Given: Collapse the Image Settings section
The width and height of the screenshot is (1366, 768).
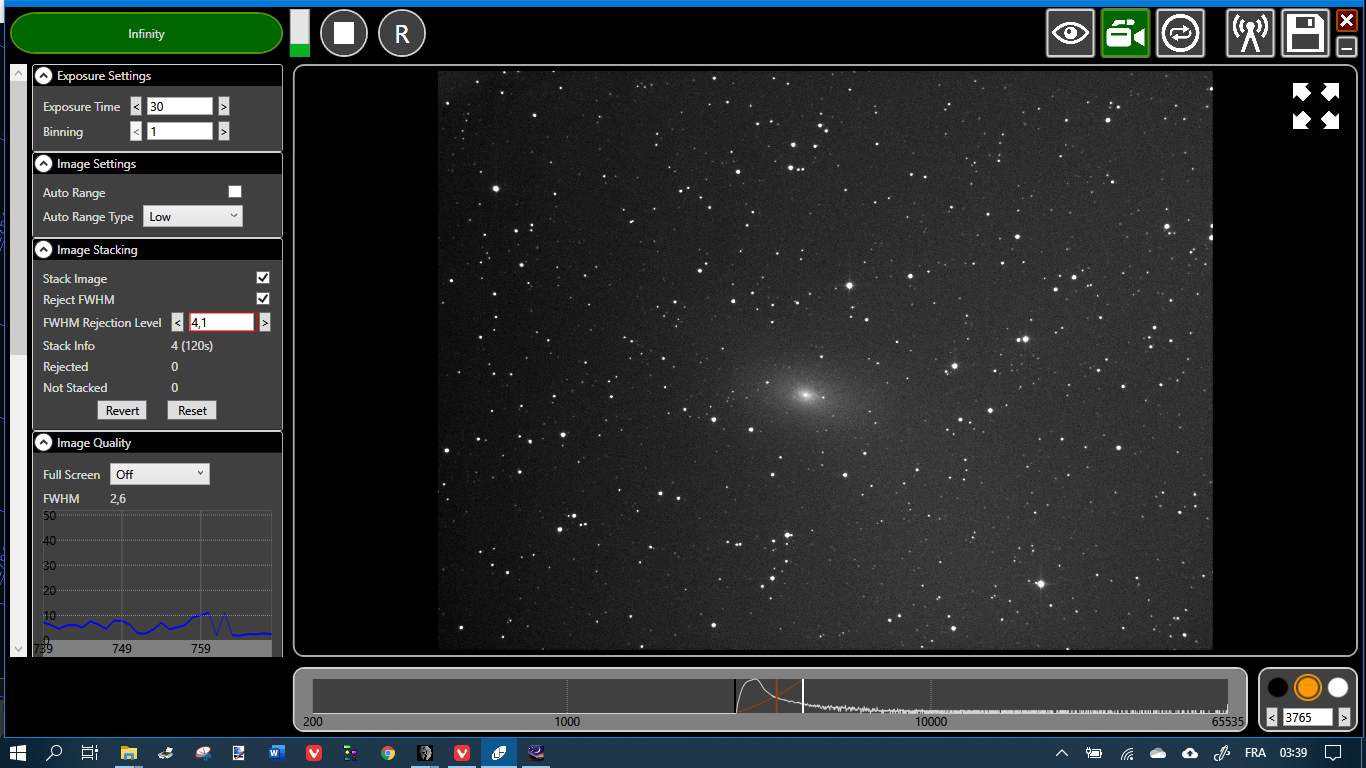Looking at the screenshot, I should (x=44, y=164).
